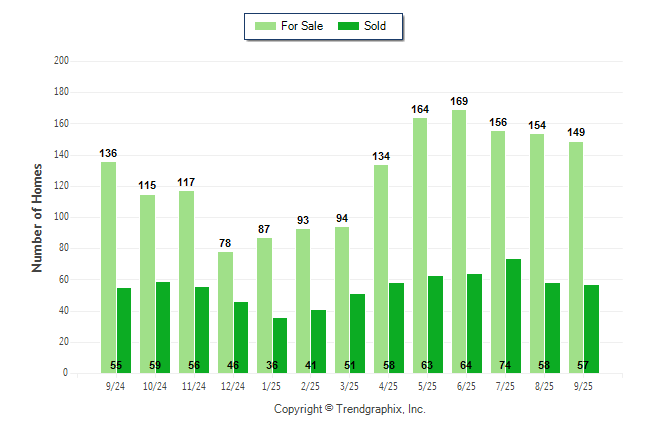Click the Number of Homes axis title

37,217
